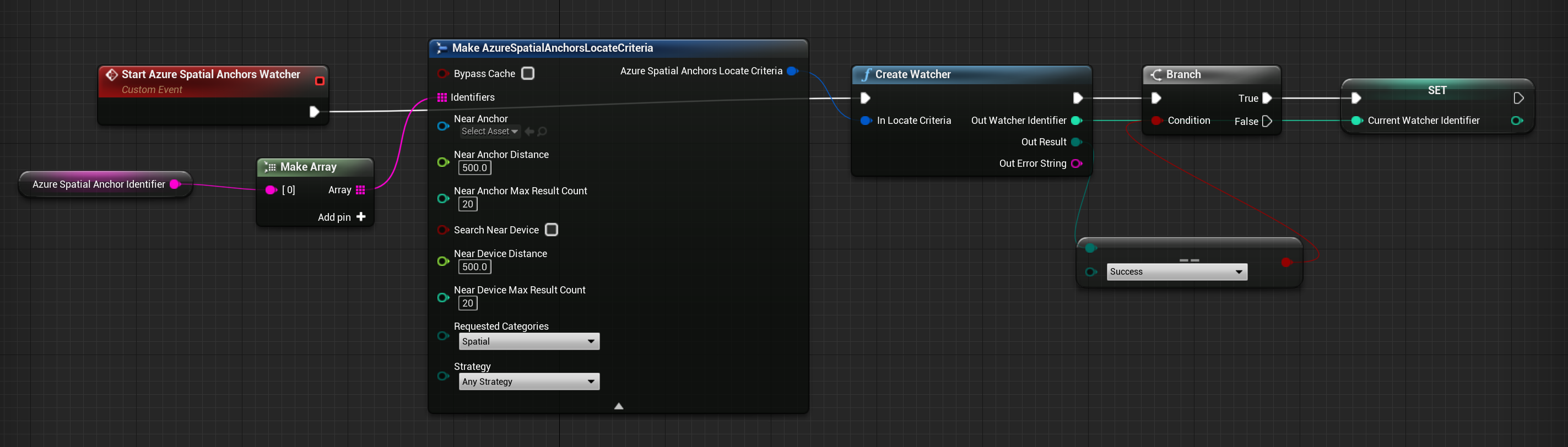1568x447 pixels.
Task: Select the Make Array node title
Action: pos(308,167)
